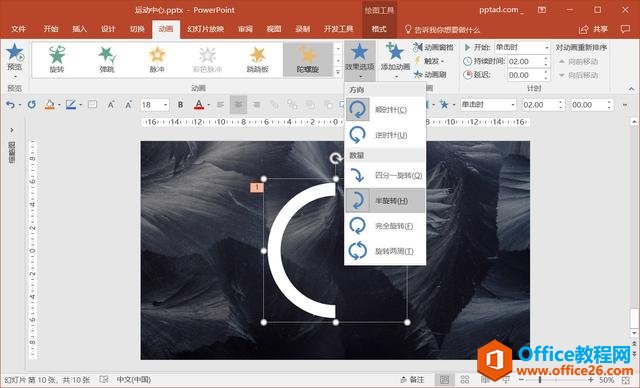The image size is (640, 388).
Task: Choose 顺时针(C) clockwise direction
Action: coord(385,109)
